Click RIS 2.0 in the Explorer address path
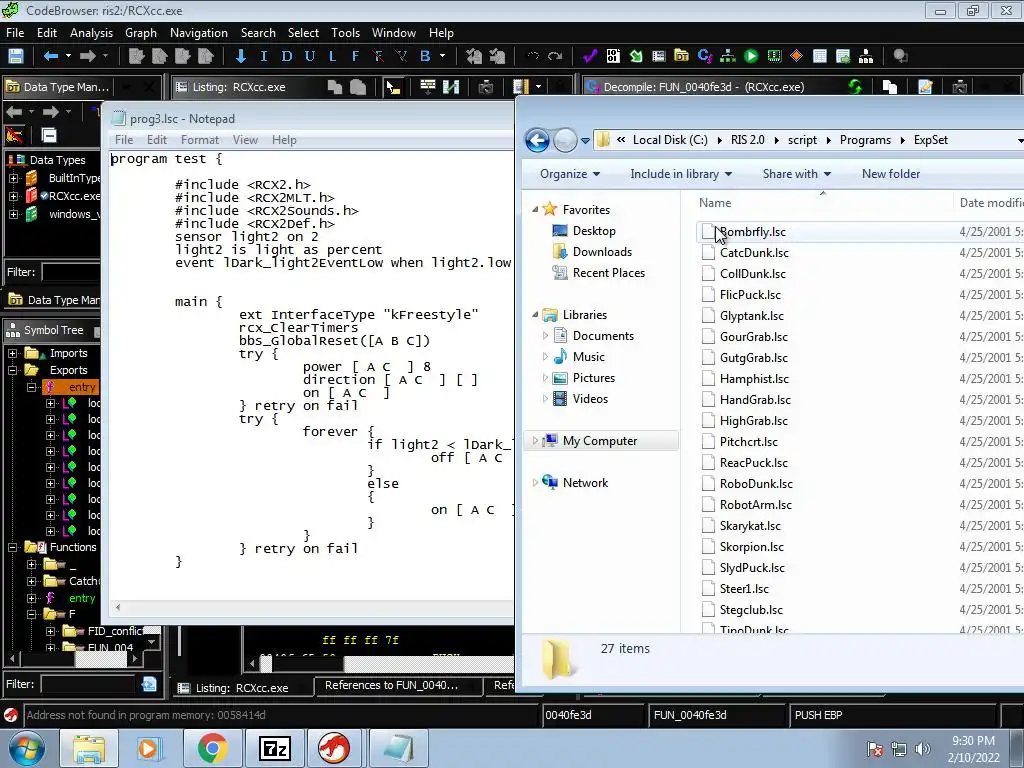1024x768 pixels. pos(748,140)
